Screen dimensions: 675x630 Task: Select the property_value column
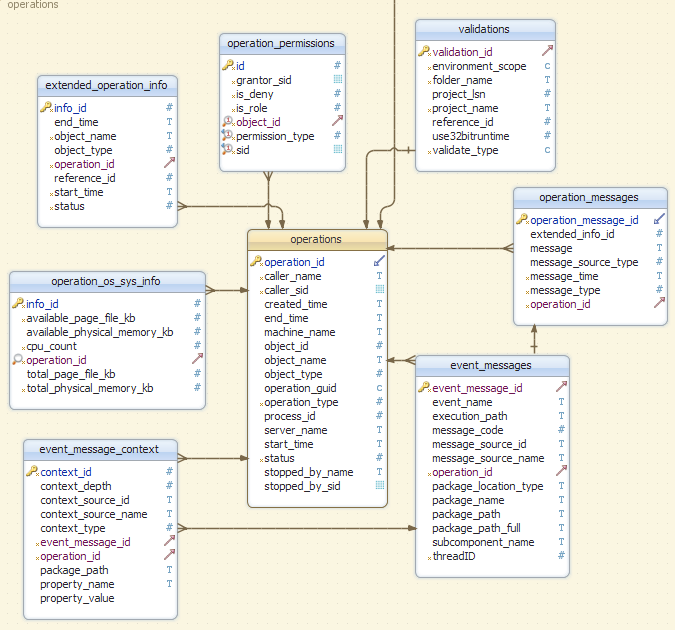[77, 598]
